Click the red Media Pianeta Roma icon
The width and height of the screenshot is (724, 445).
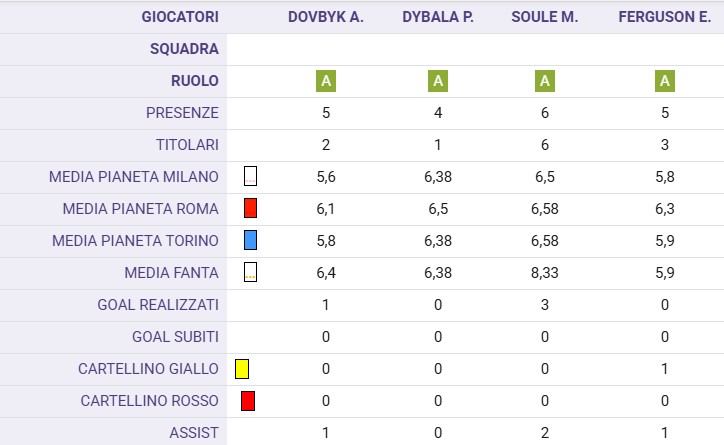[x=250, y=209]
